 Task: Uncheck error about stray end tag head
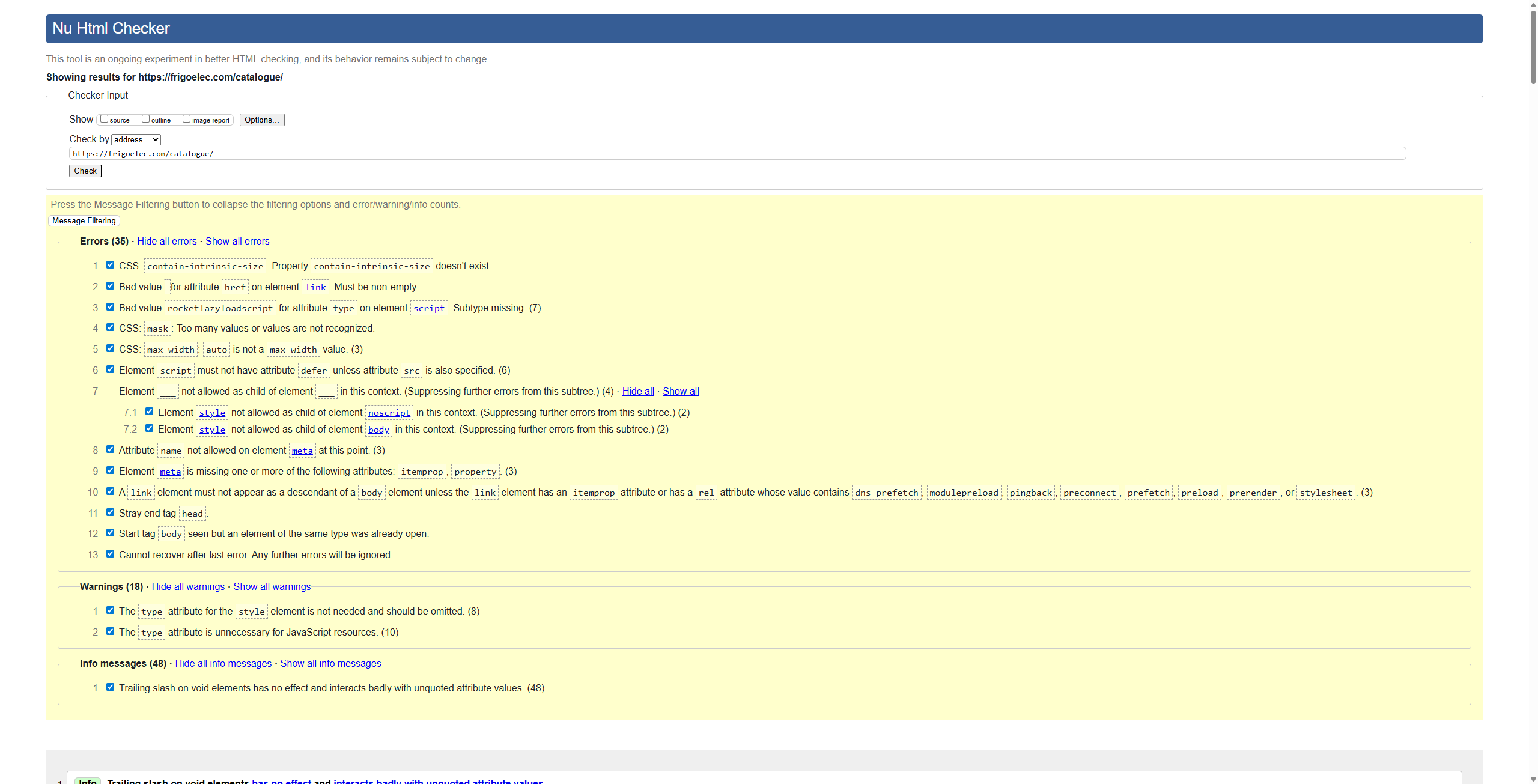click(x=110, y=512)
